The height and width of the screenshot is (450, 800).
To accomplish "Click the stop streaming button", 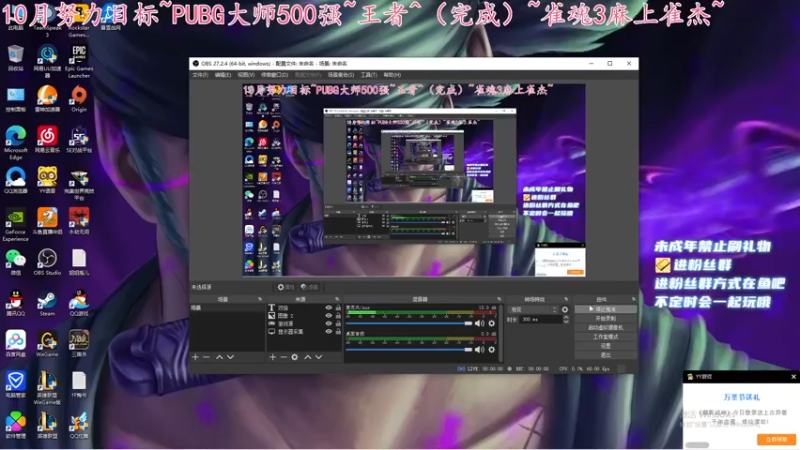I will click(x=606, y=309).
